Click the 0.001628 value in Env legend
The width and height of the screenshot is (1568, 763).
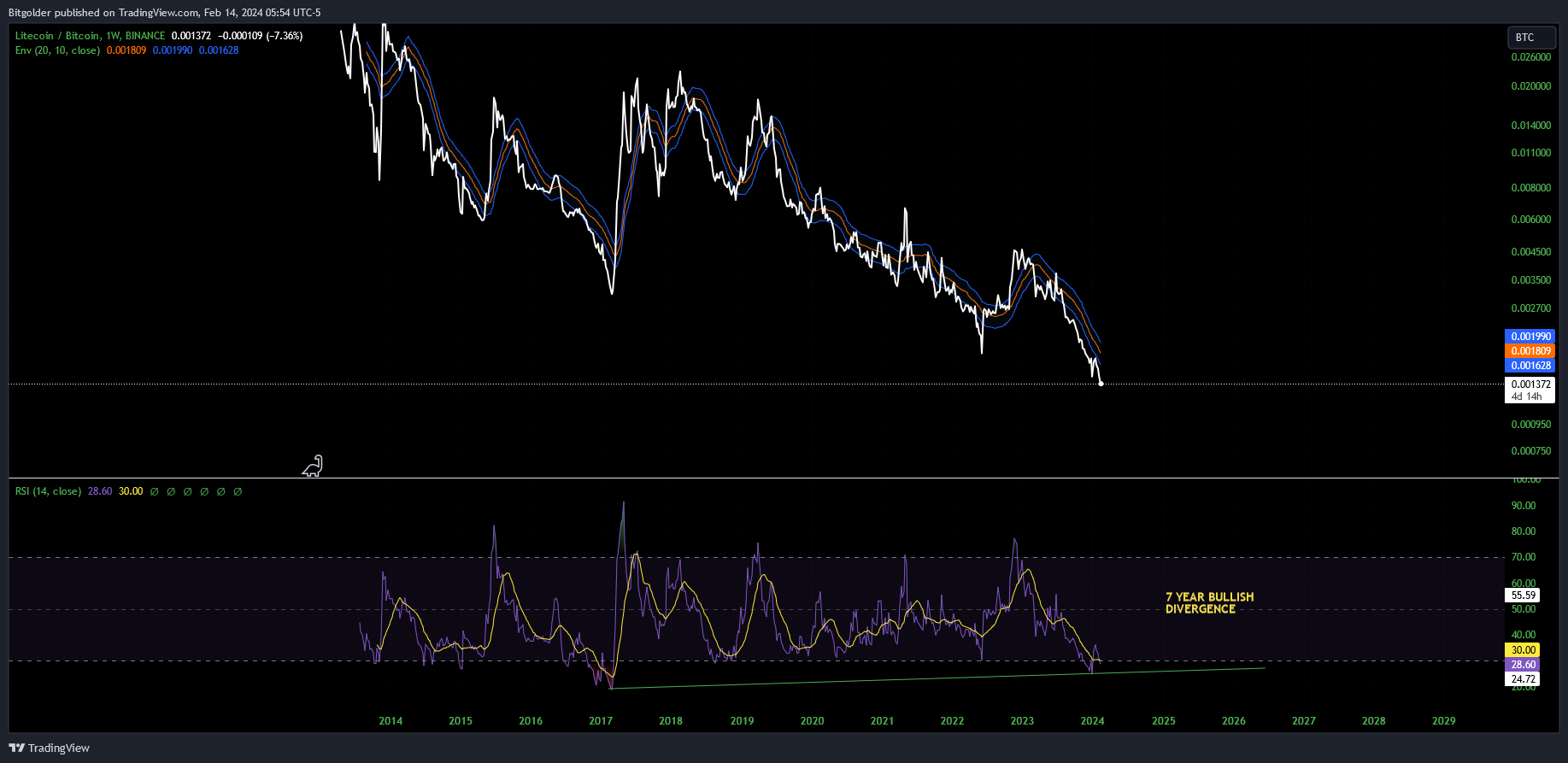[x=219, y=50]
